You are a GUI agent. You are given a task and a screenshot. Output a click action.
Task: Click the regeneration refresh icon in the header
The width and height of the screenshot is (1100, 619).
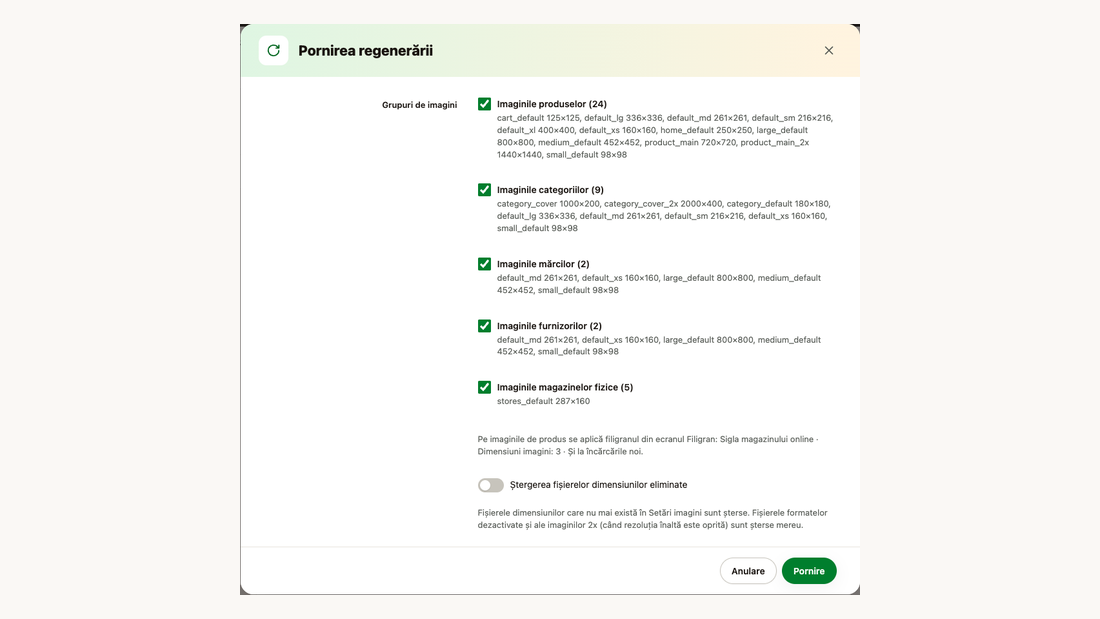point(273,51)
